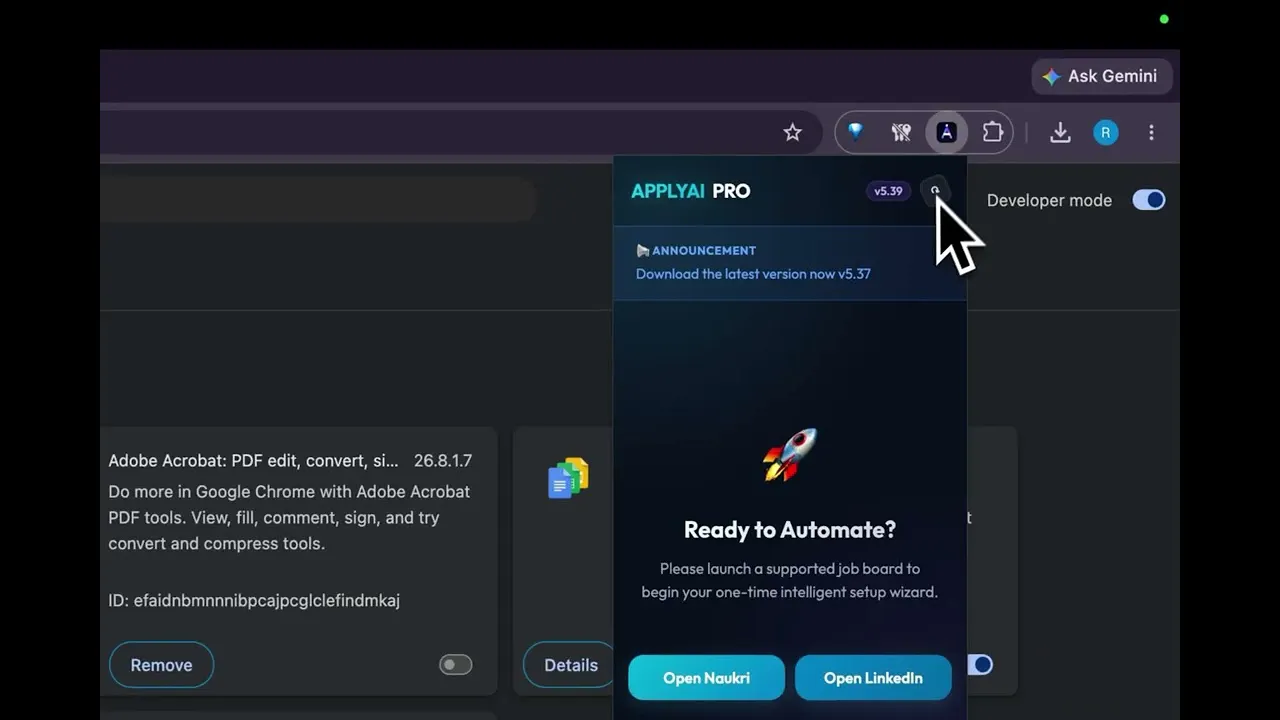
Task: Open the Download latest version v5.37 link
Action: point(753,274)
